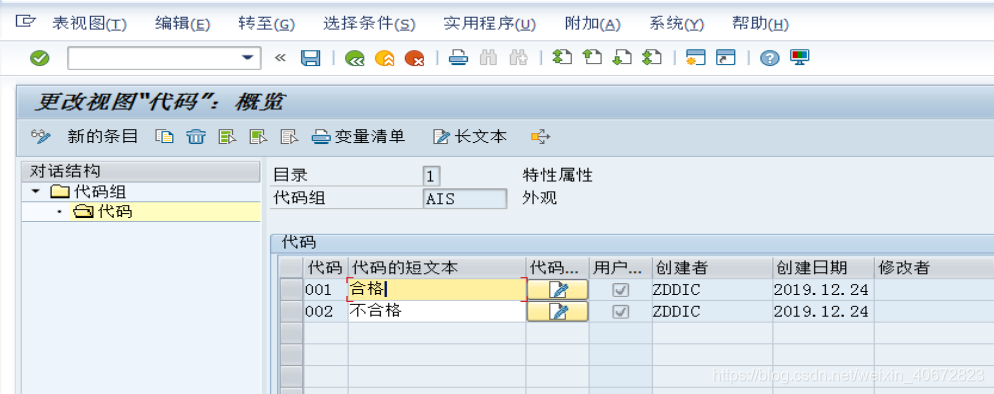Open the 转至 menu
Screen dimensions: 994x394
tap(267, 24)
